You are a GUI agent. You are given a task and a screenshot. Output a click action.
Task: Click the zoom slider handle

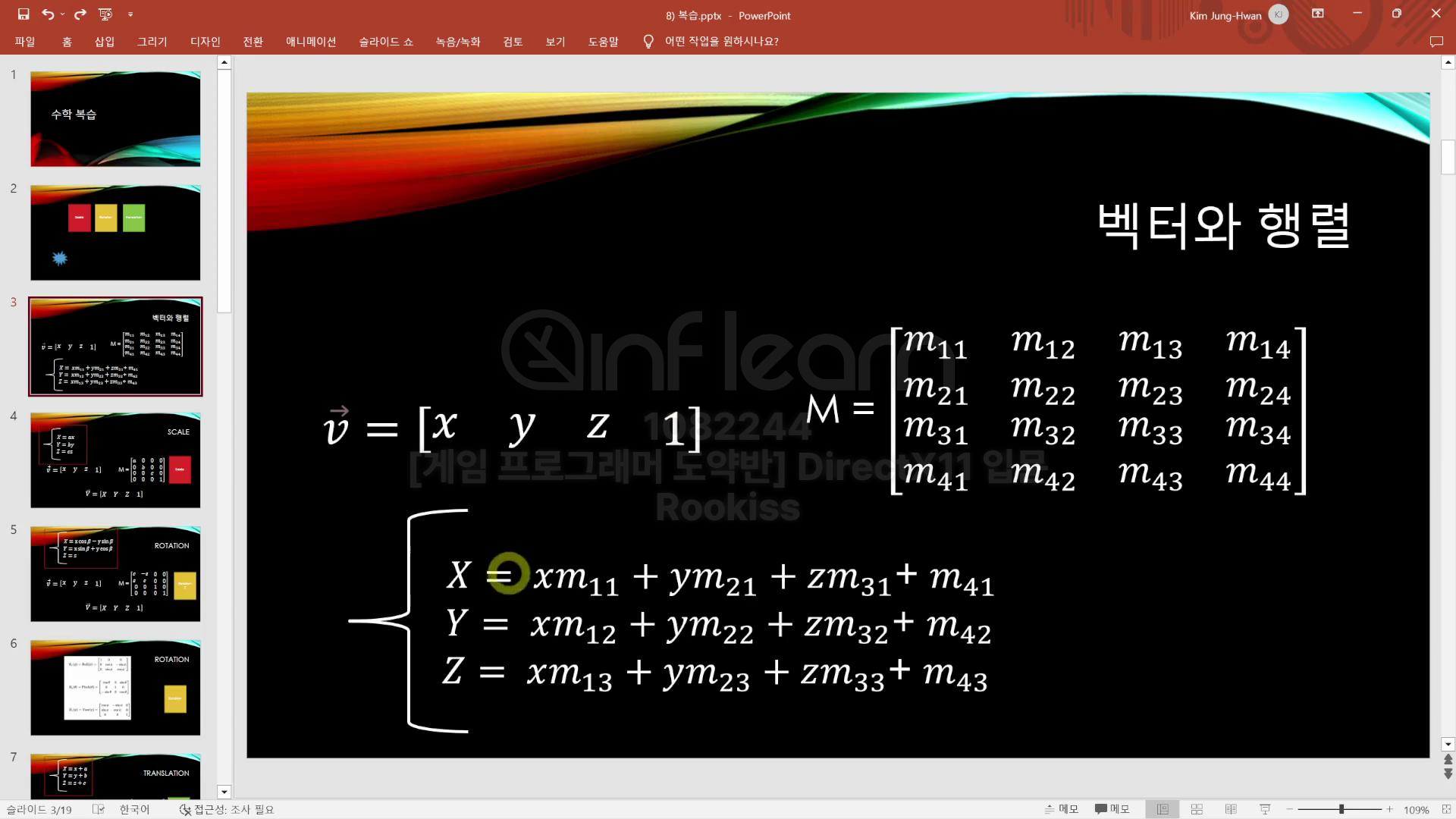(1341, 810)
